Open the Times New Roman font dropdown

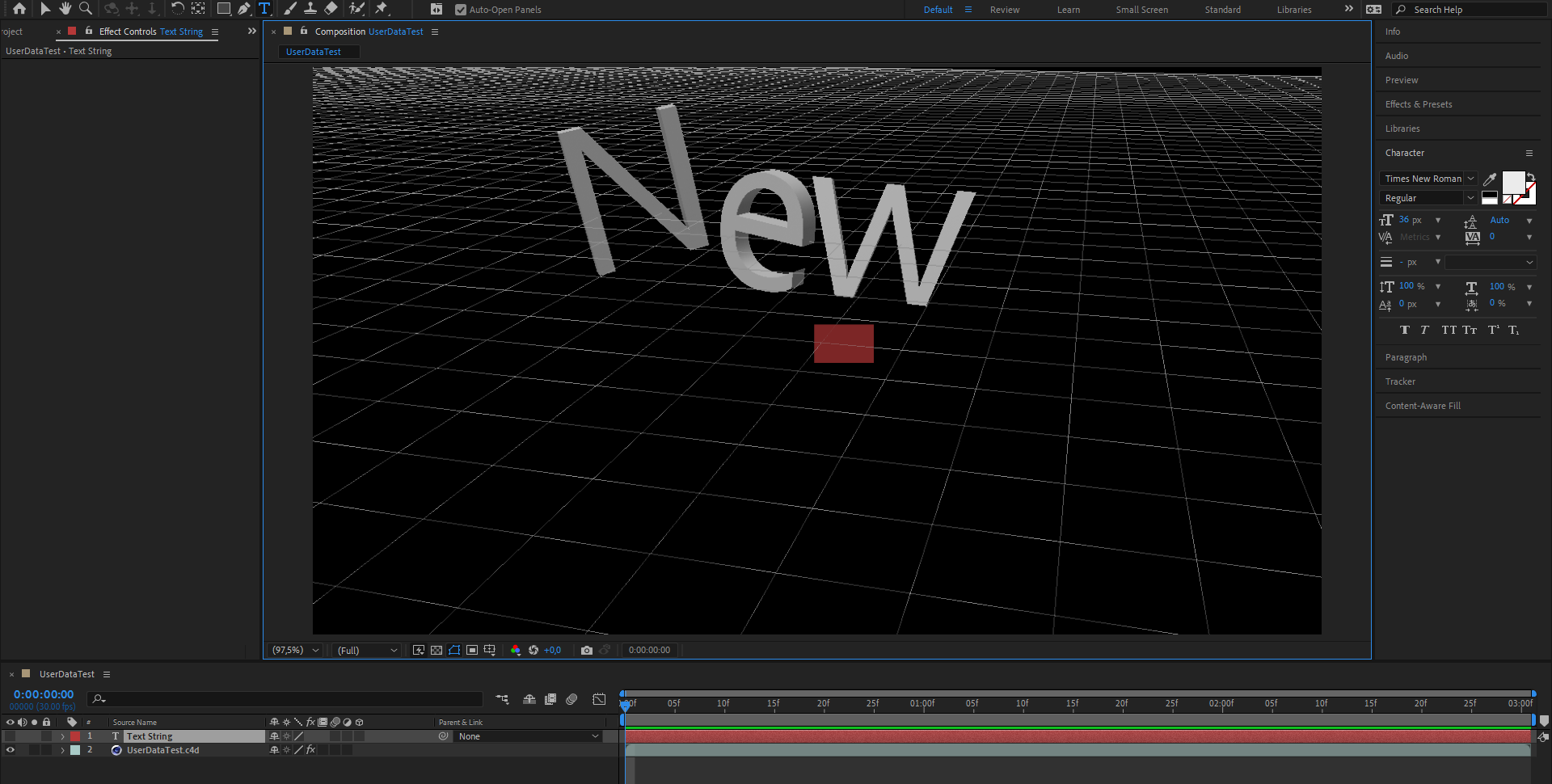(1428, 179)
